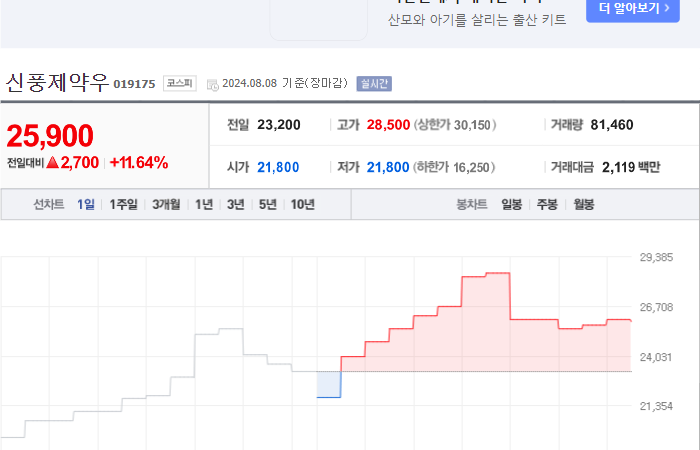Click the stock name 신풍제약우

[x=57, y=83]
